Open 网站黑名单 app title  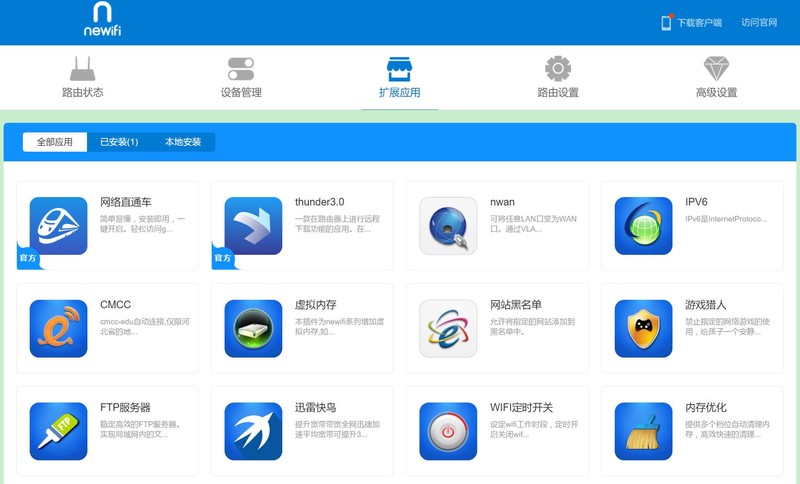pos(515,304)
